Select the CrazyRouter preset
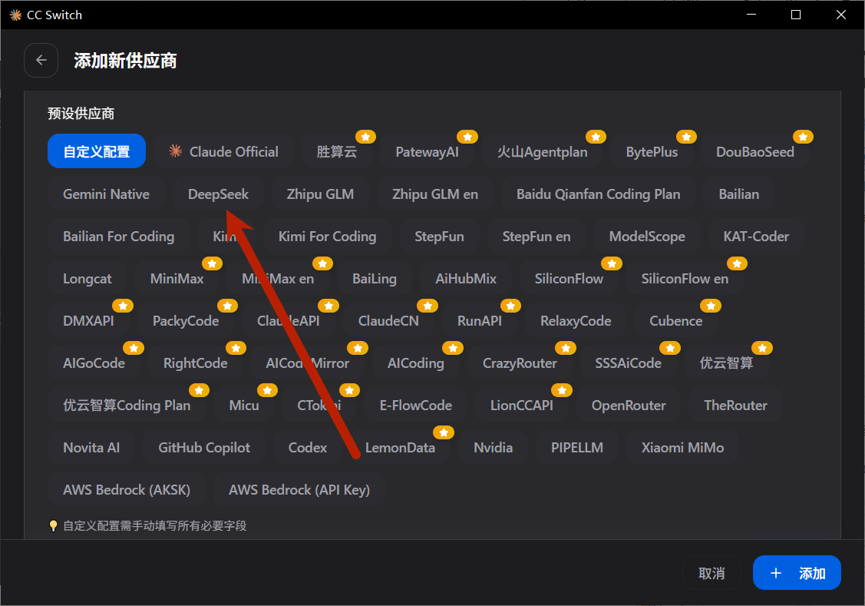 [520, 363]
